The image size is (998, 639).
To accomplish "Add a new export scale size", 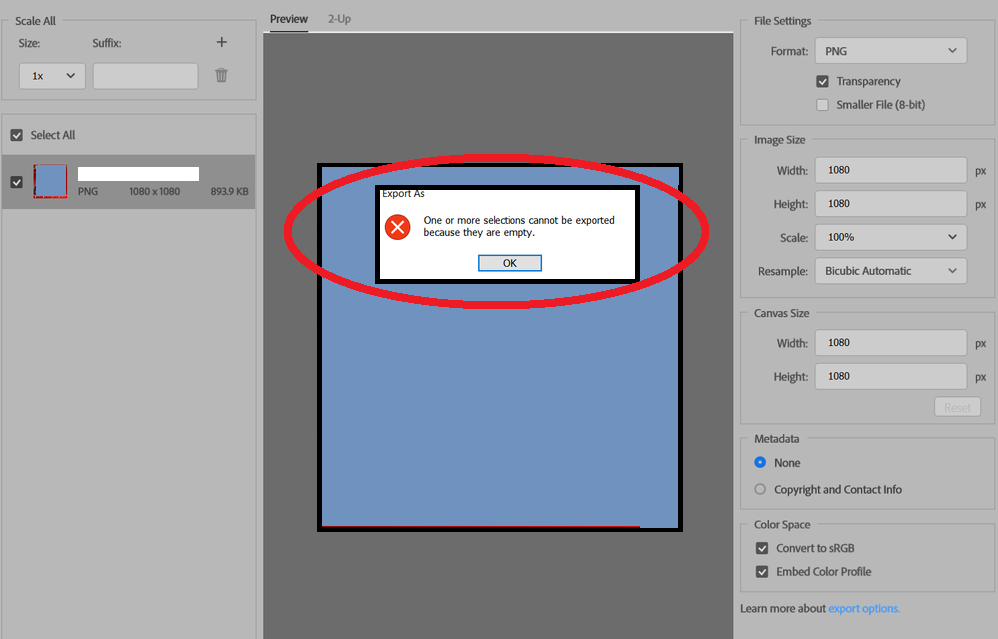I will click(x=221, y=42).
